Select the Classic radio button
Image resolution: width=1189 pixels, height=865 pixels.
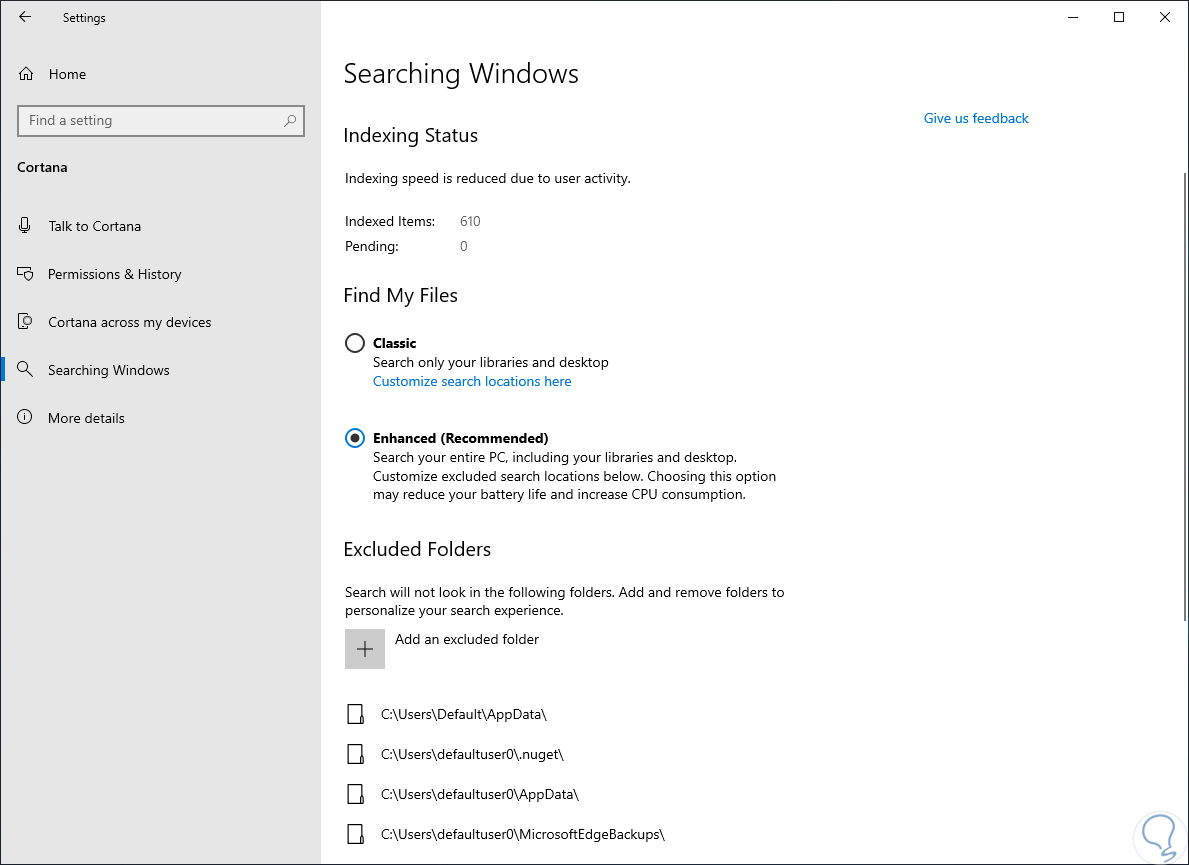(x=355, y=343)
